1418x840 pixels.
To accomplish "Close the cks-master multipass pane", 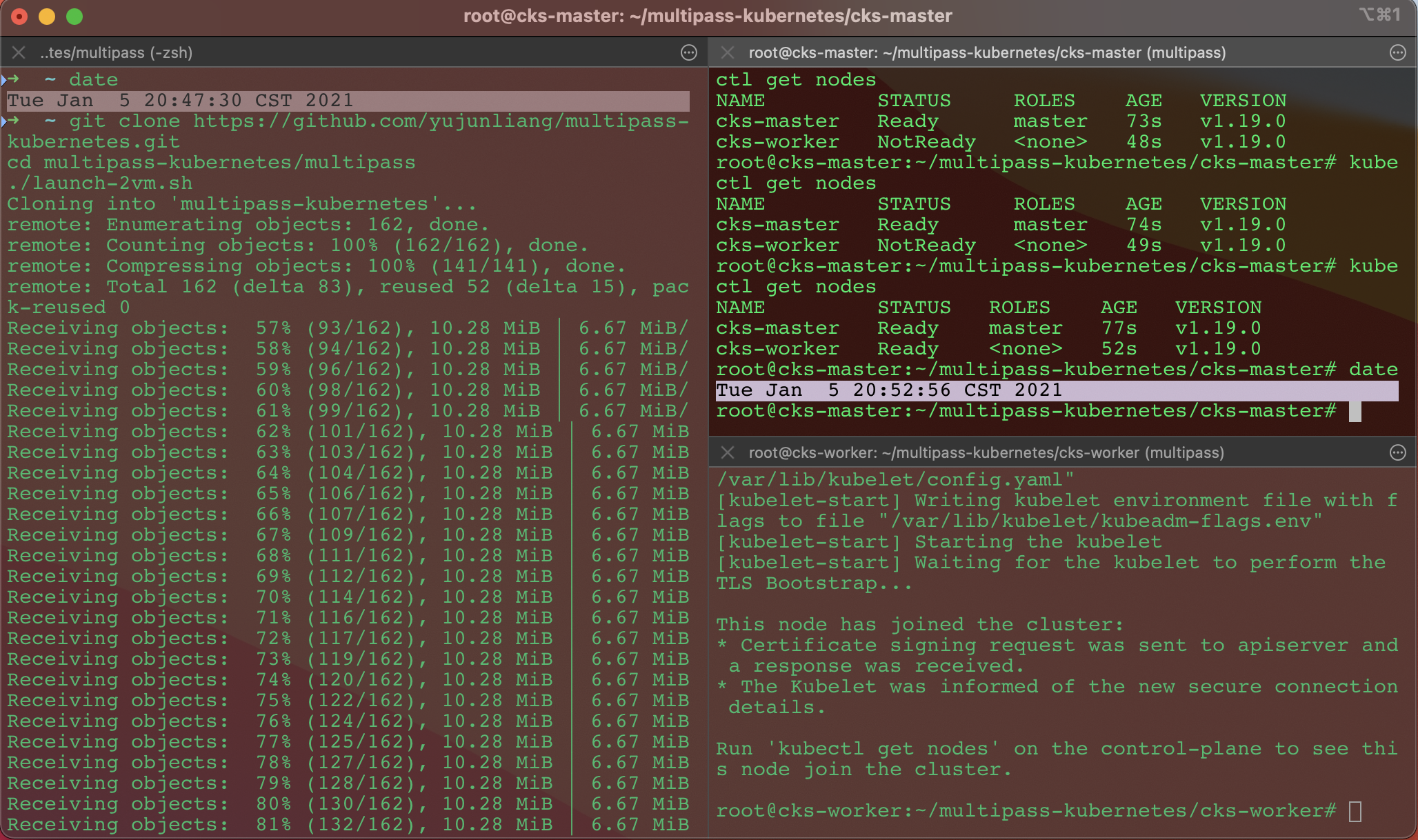I will point(727,52).
